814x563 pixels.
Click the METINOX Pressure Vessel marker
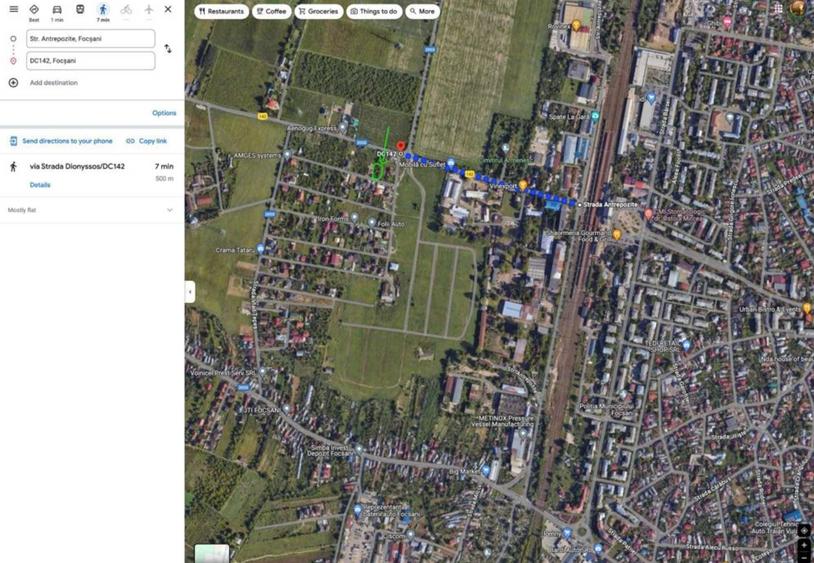pos(523,432)
